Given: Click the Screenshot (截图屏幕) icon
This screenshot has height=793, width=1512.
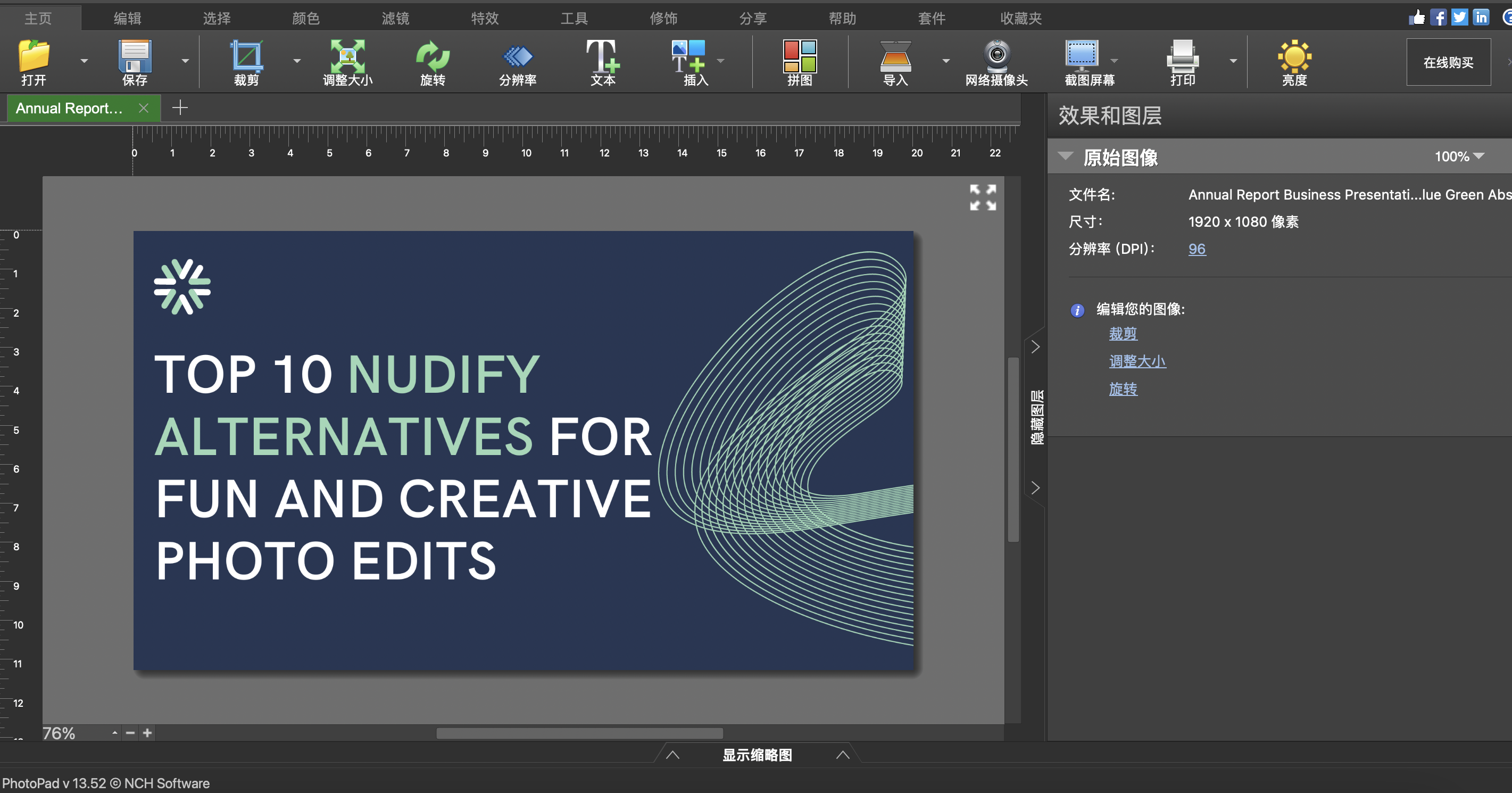Looking at the screenshot, I should tap(1081, 56).
